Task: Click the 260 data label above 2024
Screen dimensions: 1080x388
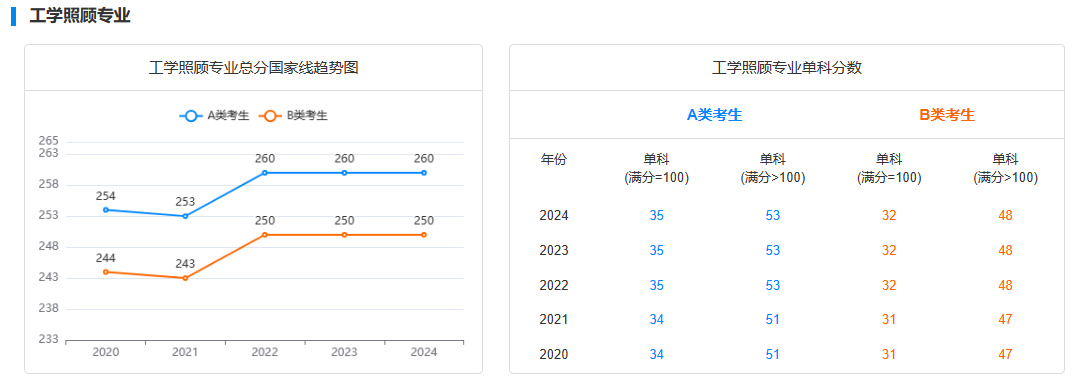Action: [424, 159]
